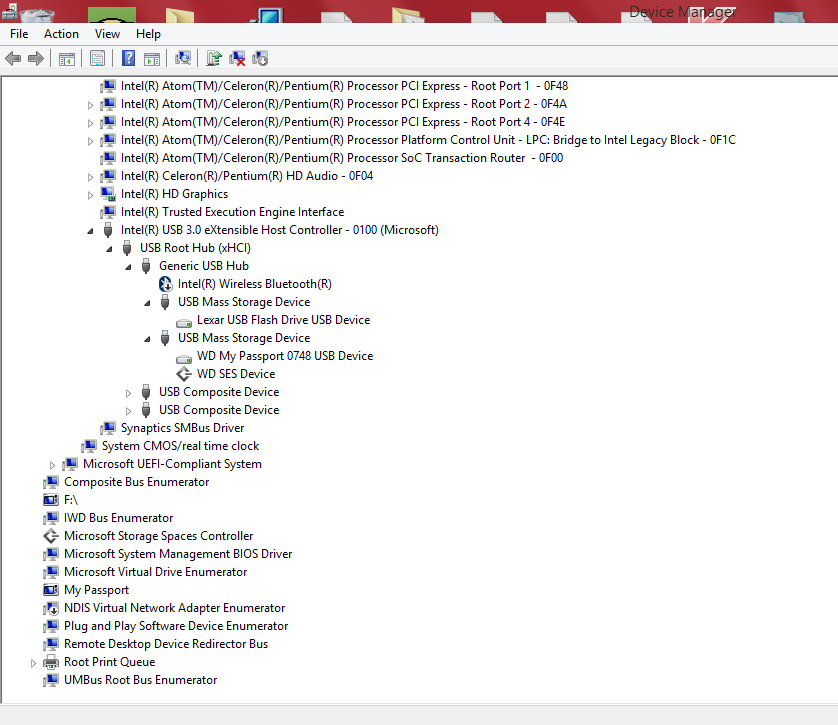Toggle the Show/Hide Console Tree toolbar icon
The height and width of the screenshot is (725, 838).
67,59
